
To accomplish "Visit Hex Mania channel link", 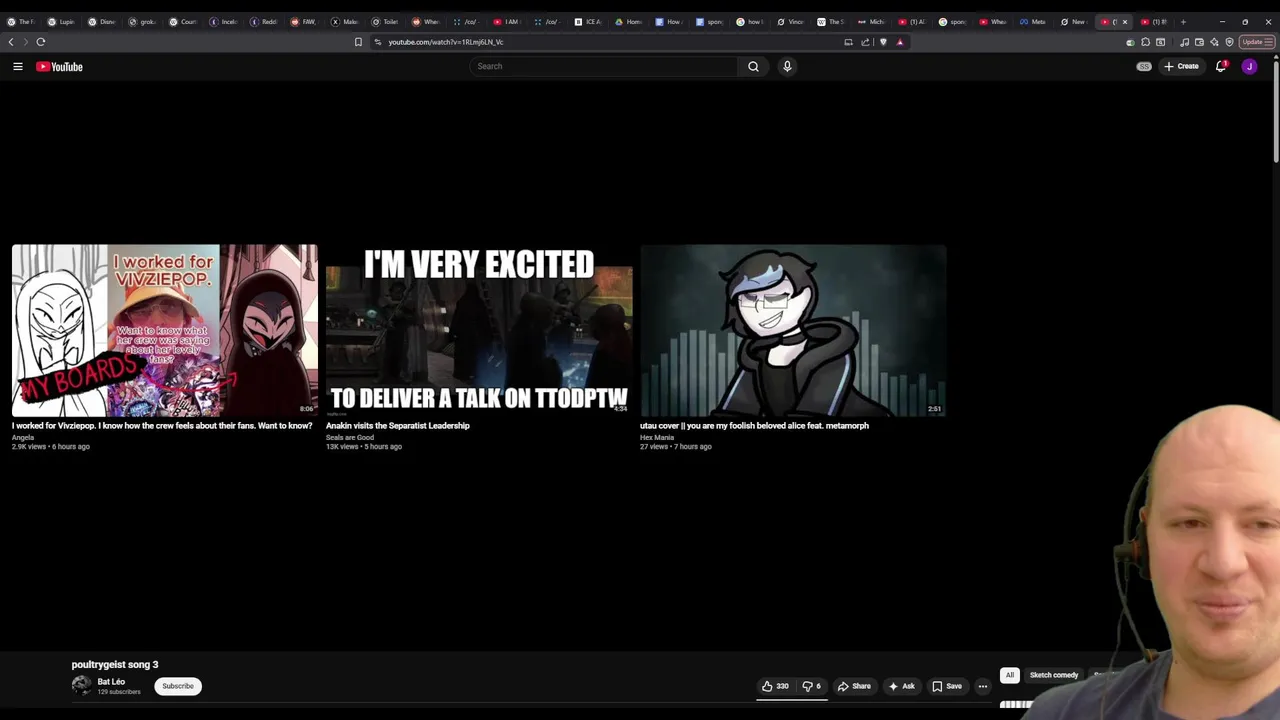I will click(657, 437).
